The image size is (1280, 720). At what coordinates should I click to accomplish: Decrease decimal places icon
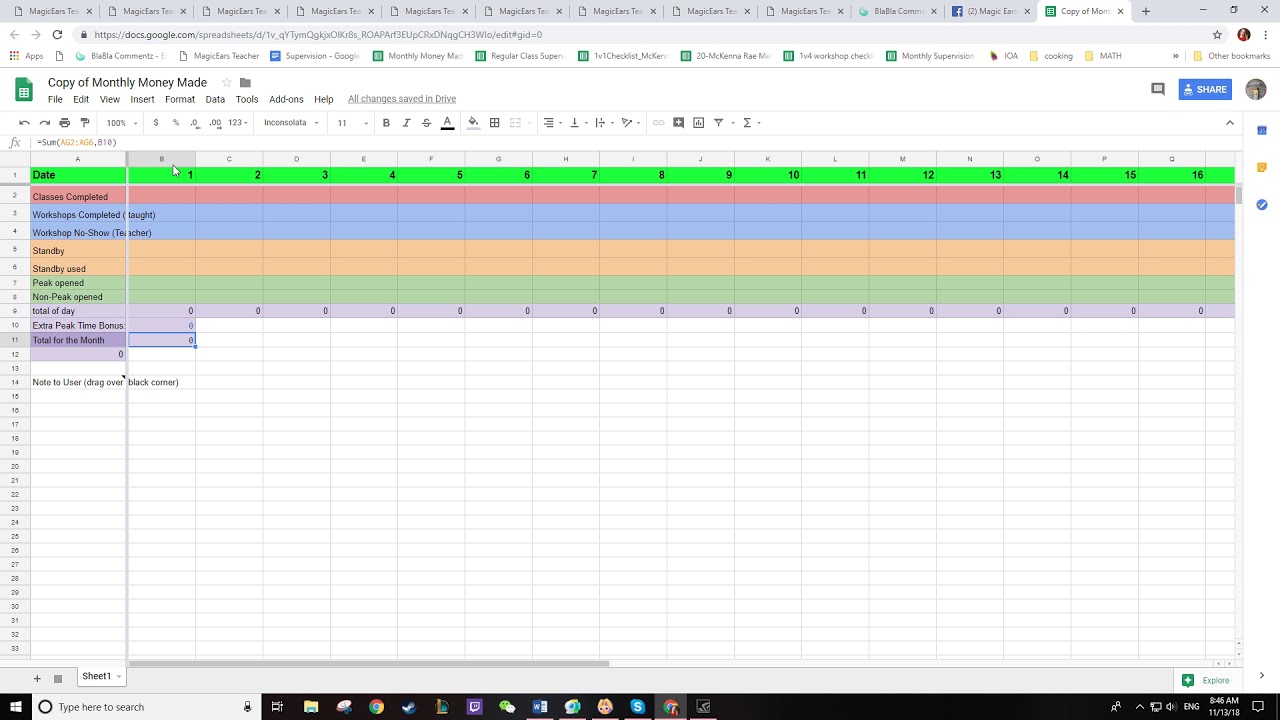194,123
